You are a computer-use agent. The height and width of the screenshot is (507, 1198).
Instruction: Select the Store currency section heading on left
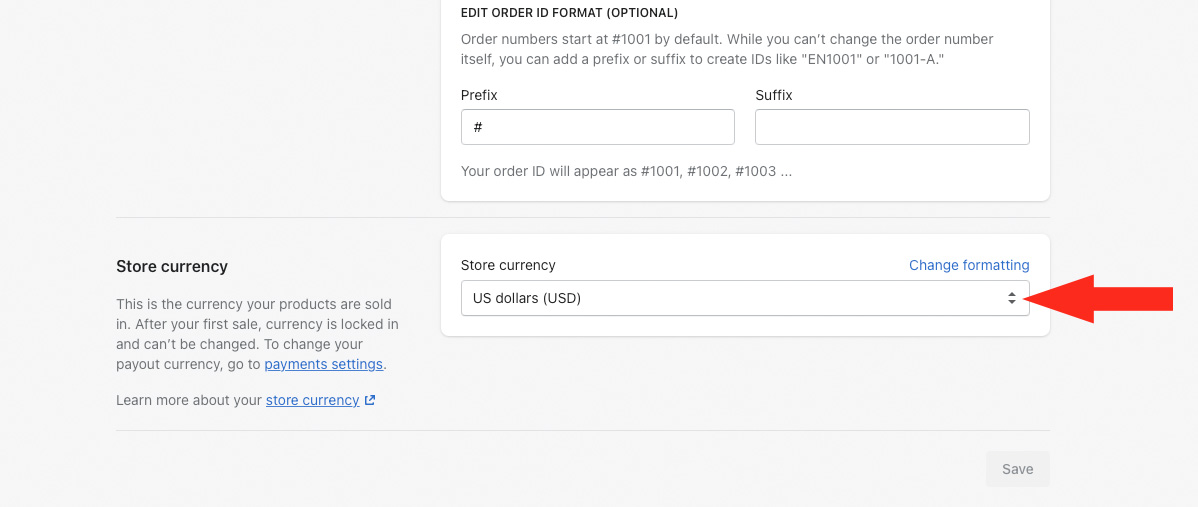coord(172,266)
